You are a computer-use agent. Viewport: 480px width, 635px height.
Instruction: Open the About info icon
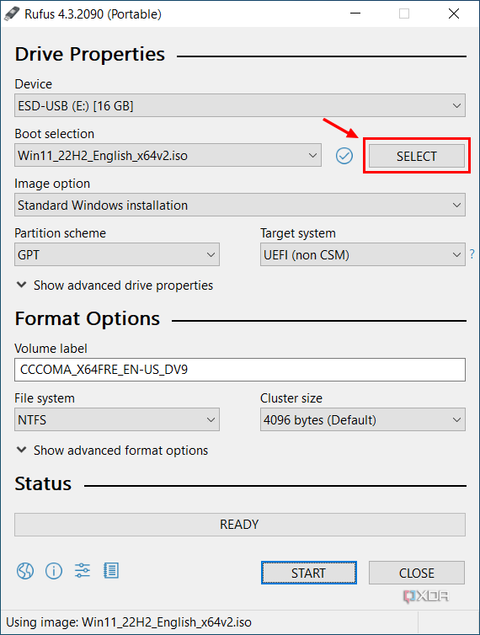(53, 571)
